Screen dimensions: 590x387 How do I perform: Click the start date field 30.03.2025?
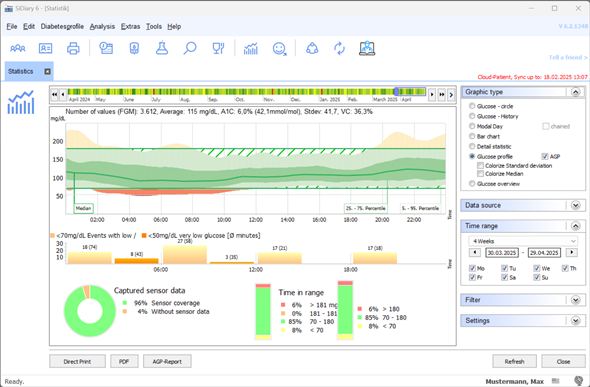pos(502,253)
